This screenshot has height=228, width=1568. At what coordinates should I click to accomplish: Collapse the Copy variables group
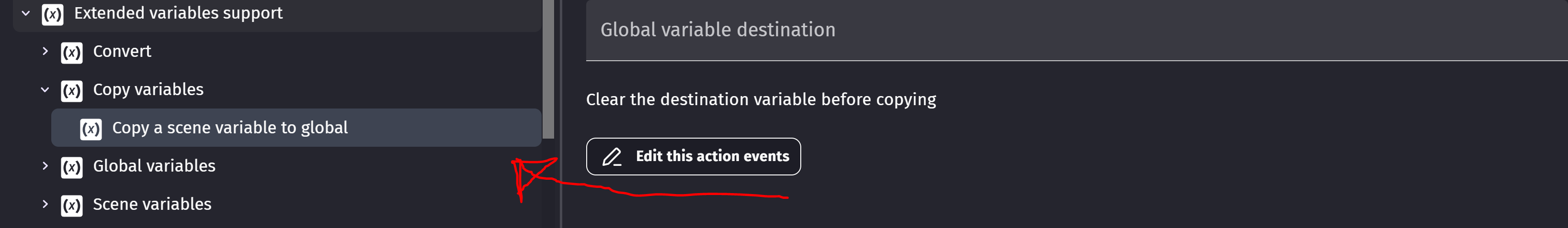pos(45,89)
